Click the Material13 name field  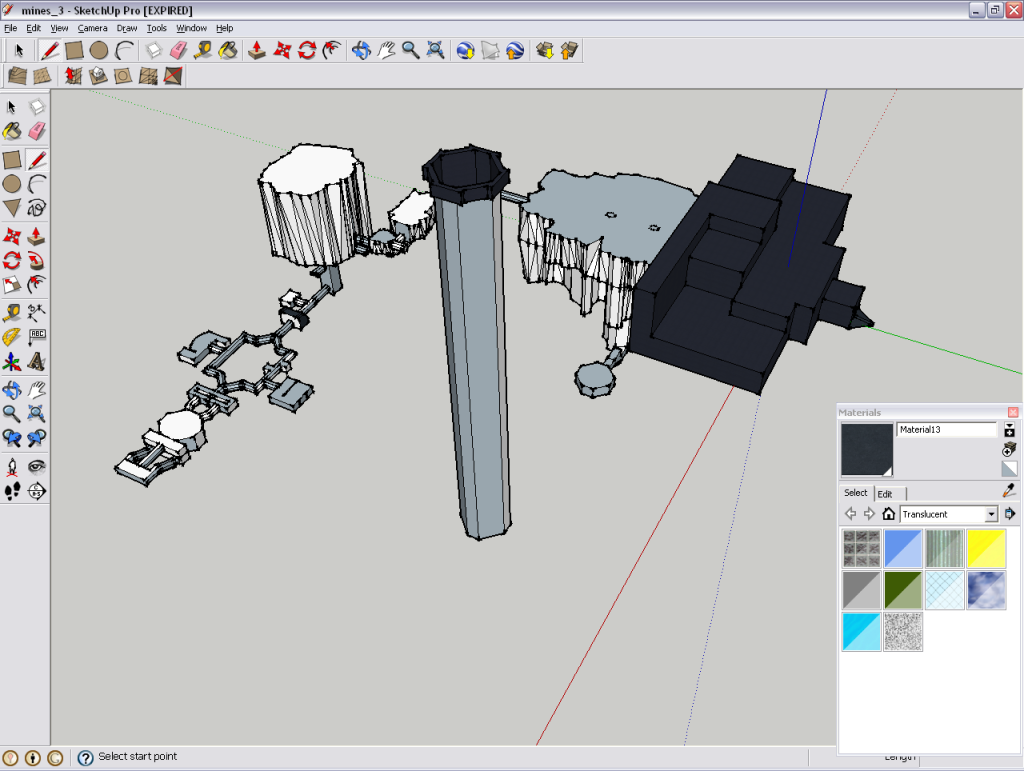click(x=946, y=430)
